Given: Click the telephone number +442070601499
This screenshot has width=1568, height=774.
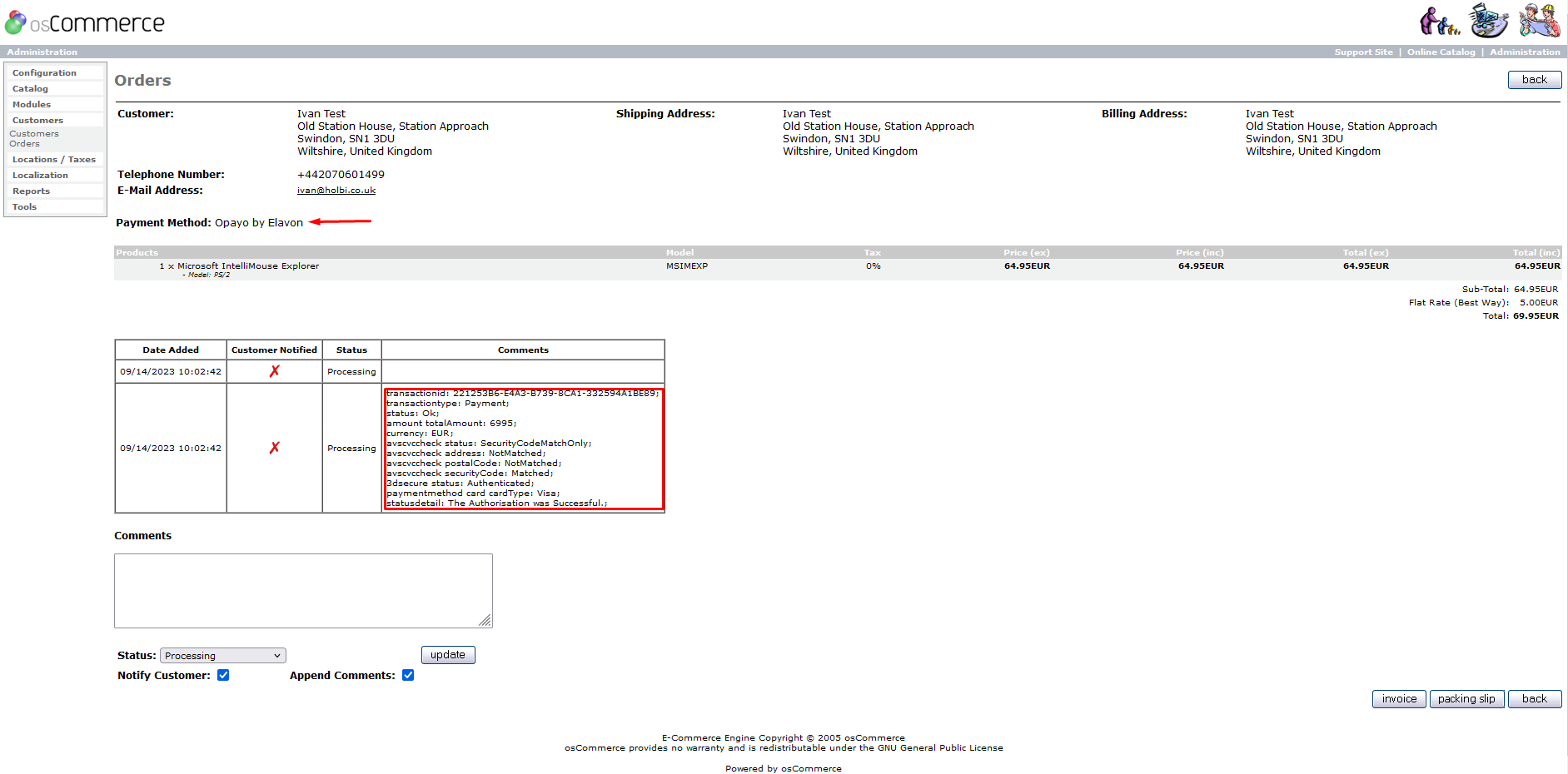Looking at the screenshot, I should (x=341, y=175).
